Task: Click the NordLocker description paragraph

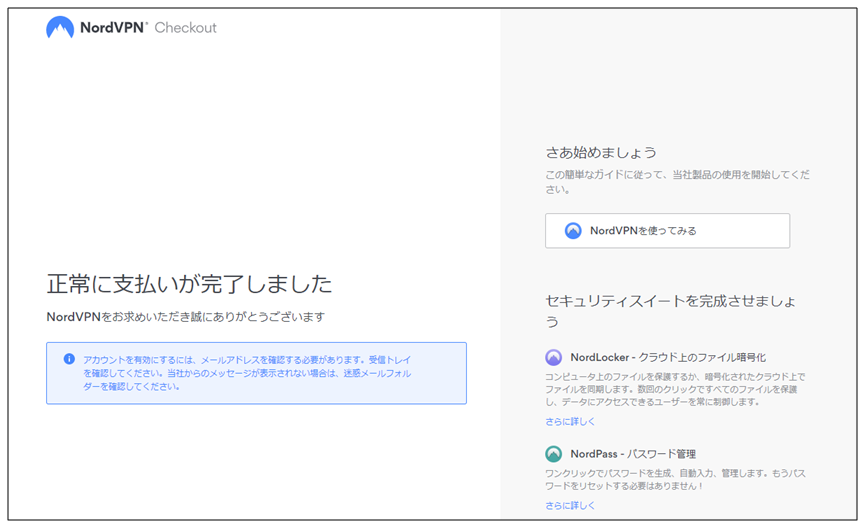Action: point(675,389)
